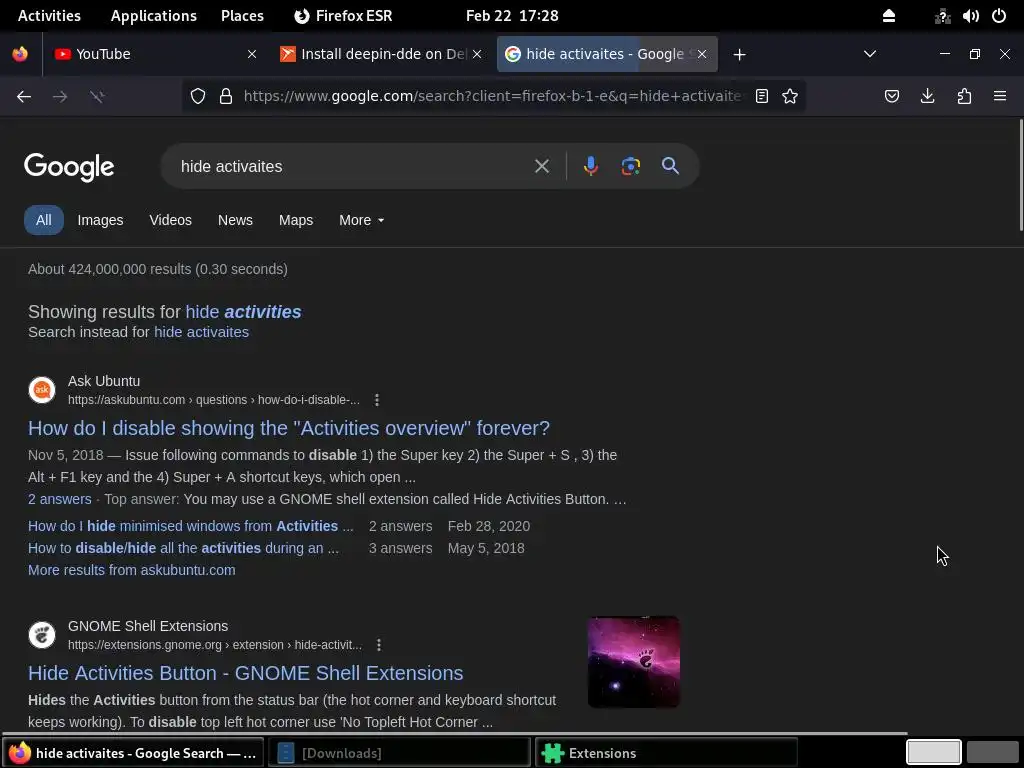Click the network status icon in top bar

point(942,16)
